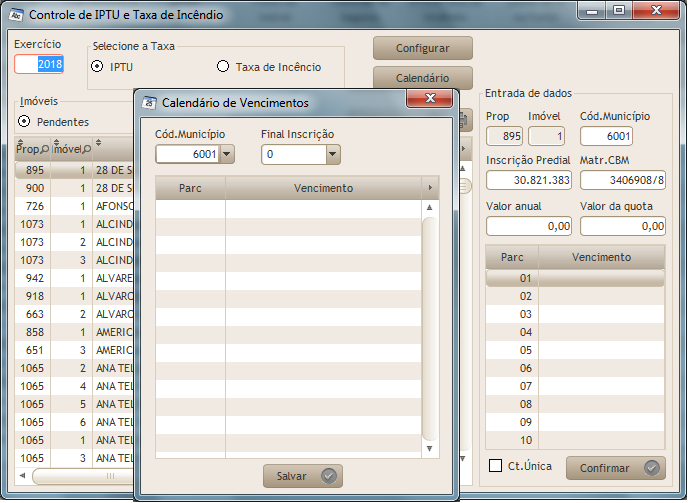Click the Exercício year input field

[x=39, y=64]
